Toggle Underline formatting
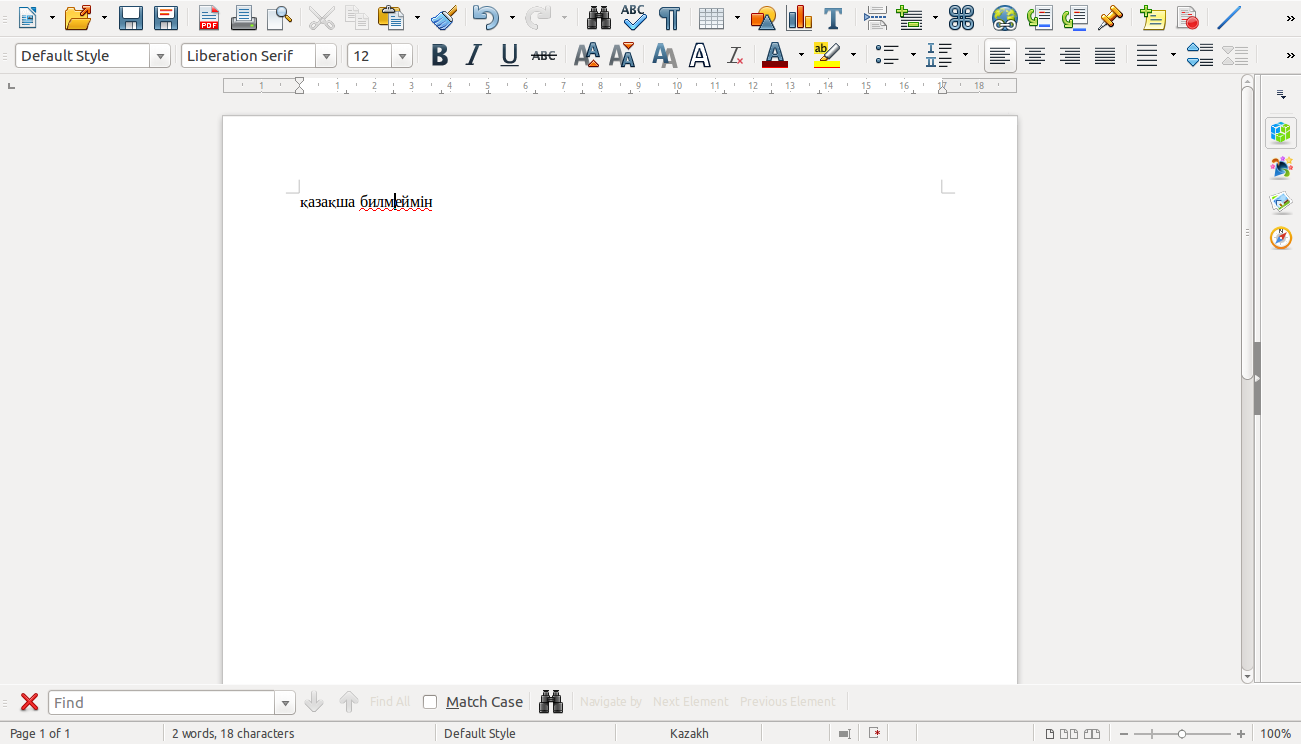1301x744 pixels. 509,56
